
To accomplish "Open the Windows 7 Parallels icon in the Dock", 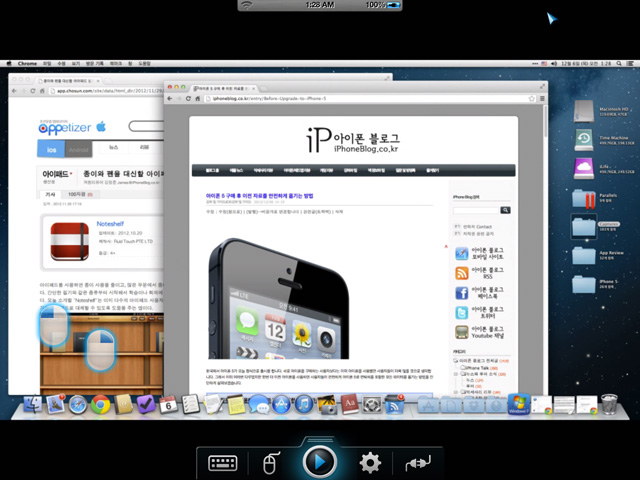I will [519, 405].
